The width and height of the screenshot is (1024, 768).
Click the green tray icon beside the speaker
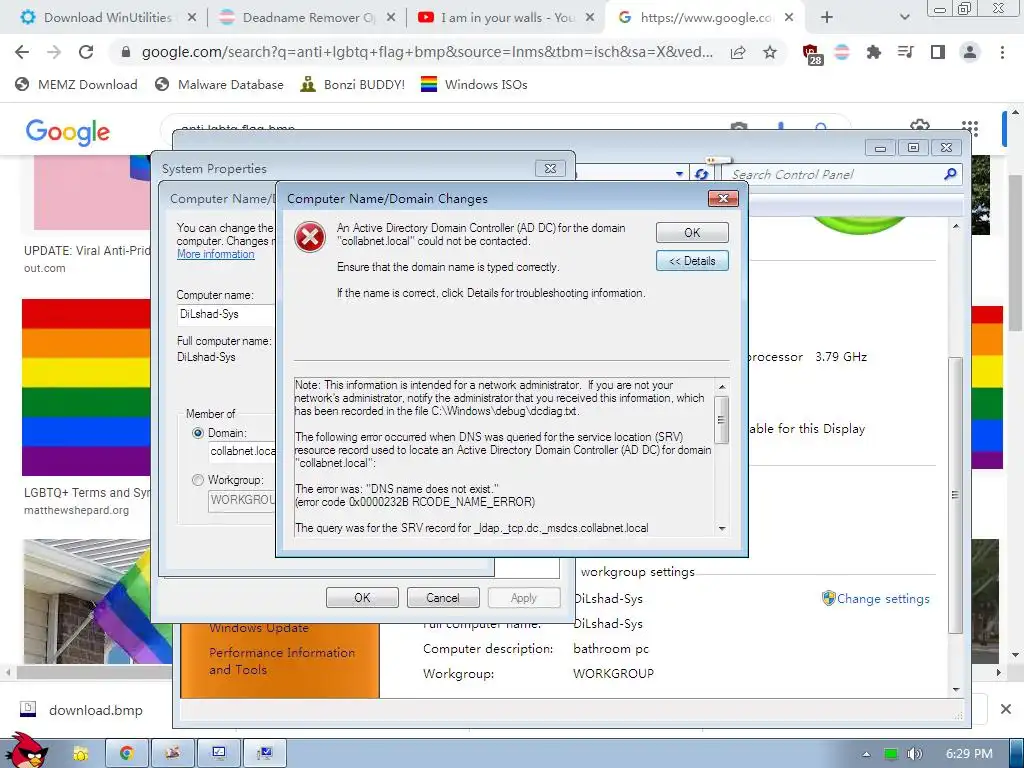tap(891, 754)
